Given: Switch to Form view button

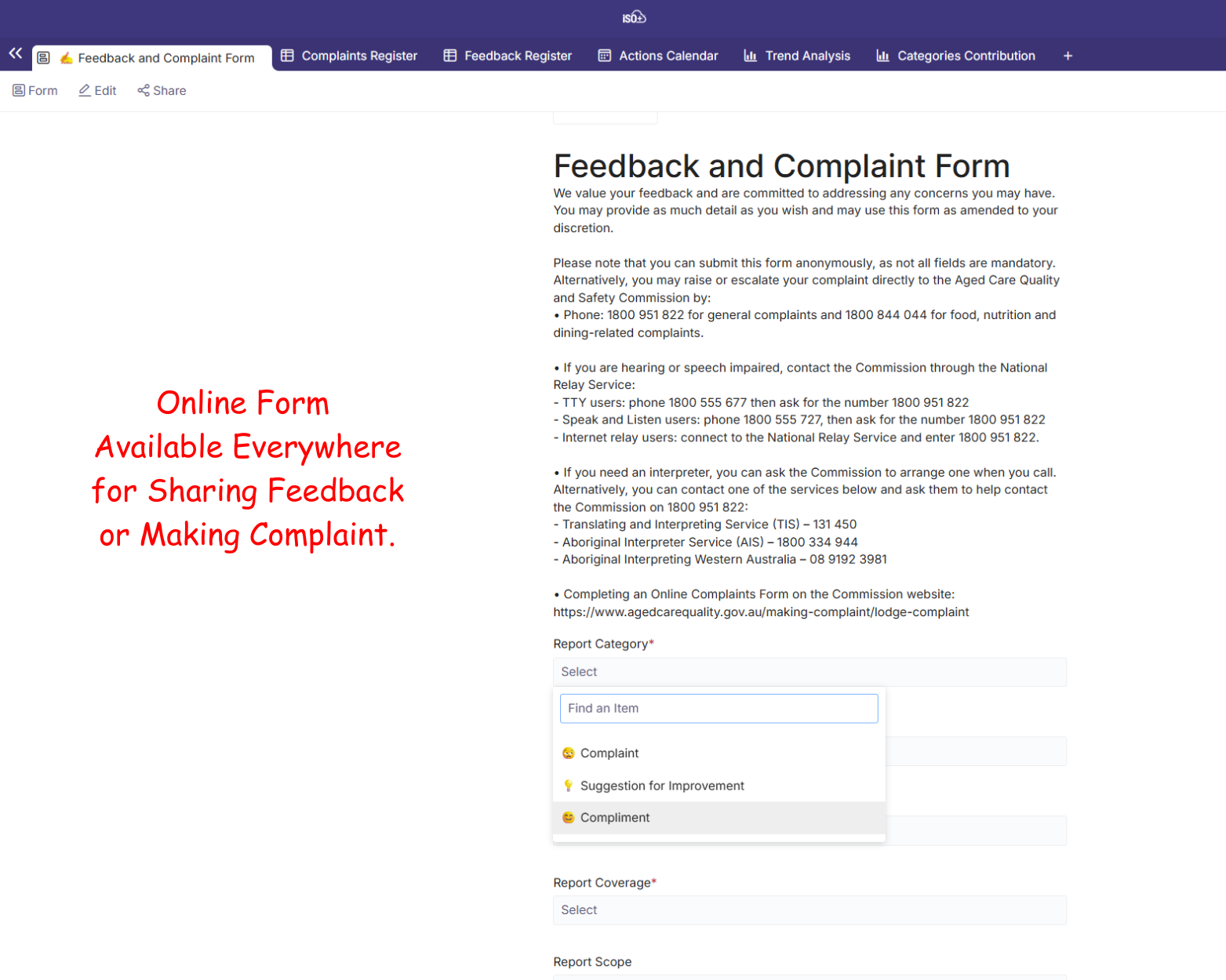Looking at the screenshot, I should tap(35, 91).
